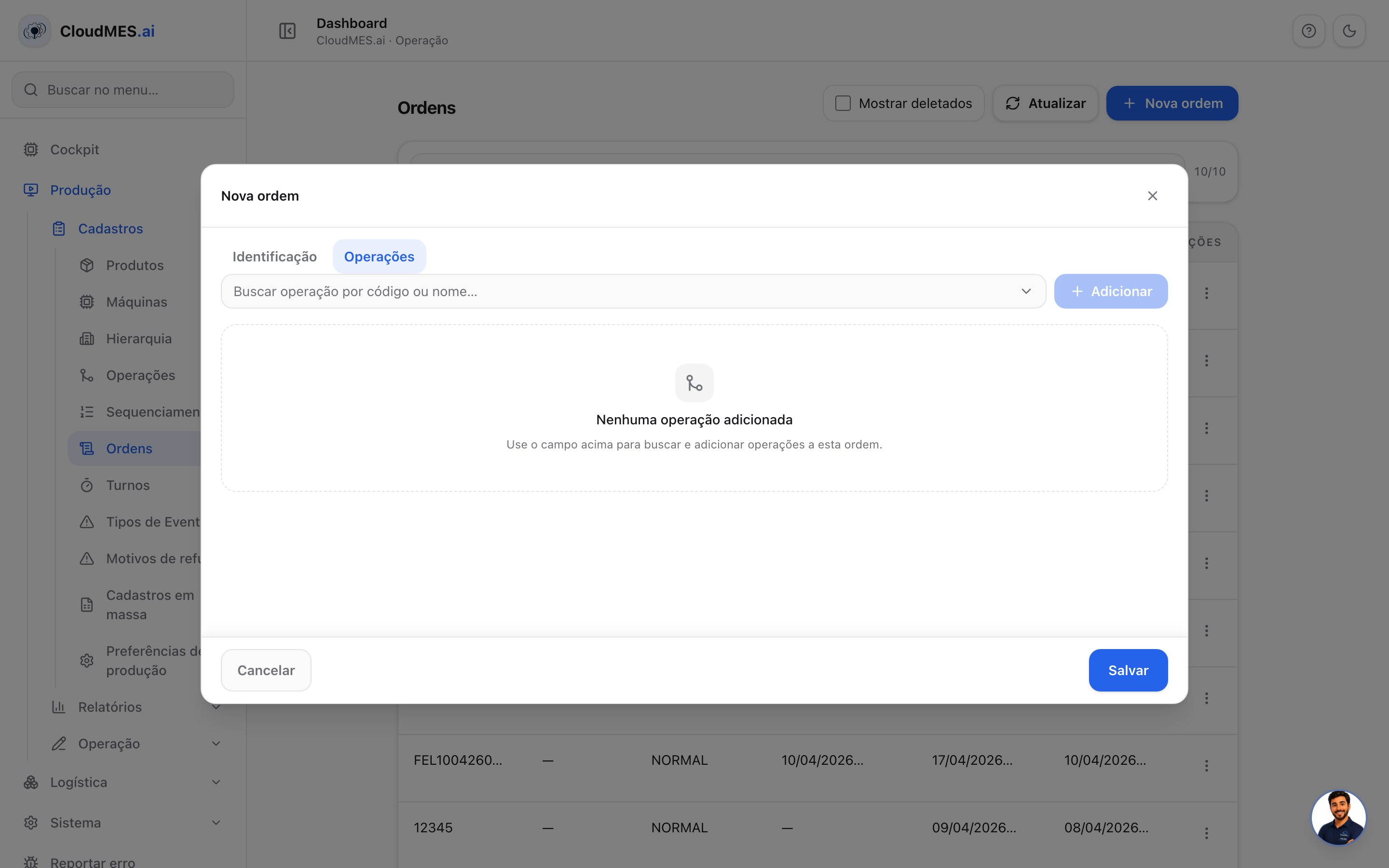Click the Salvar button
Image resolution: width=1389 pixels, height=868 pixels.
coord(1128,670)
